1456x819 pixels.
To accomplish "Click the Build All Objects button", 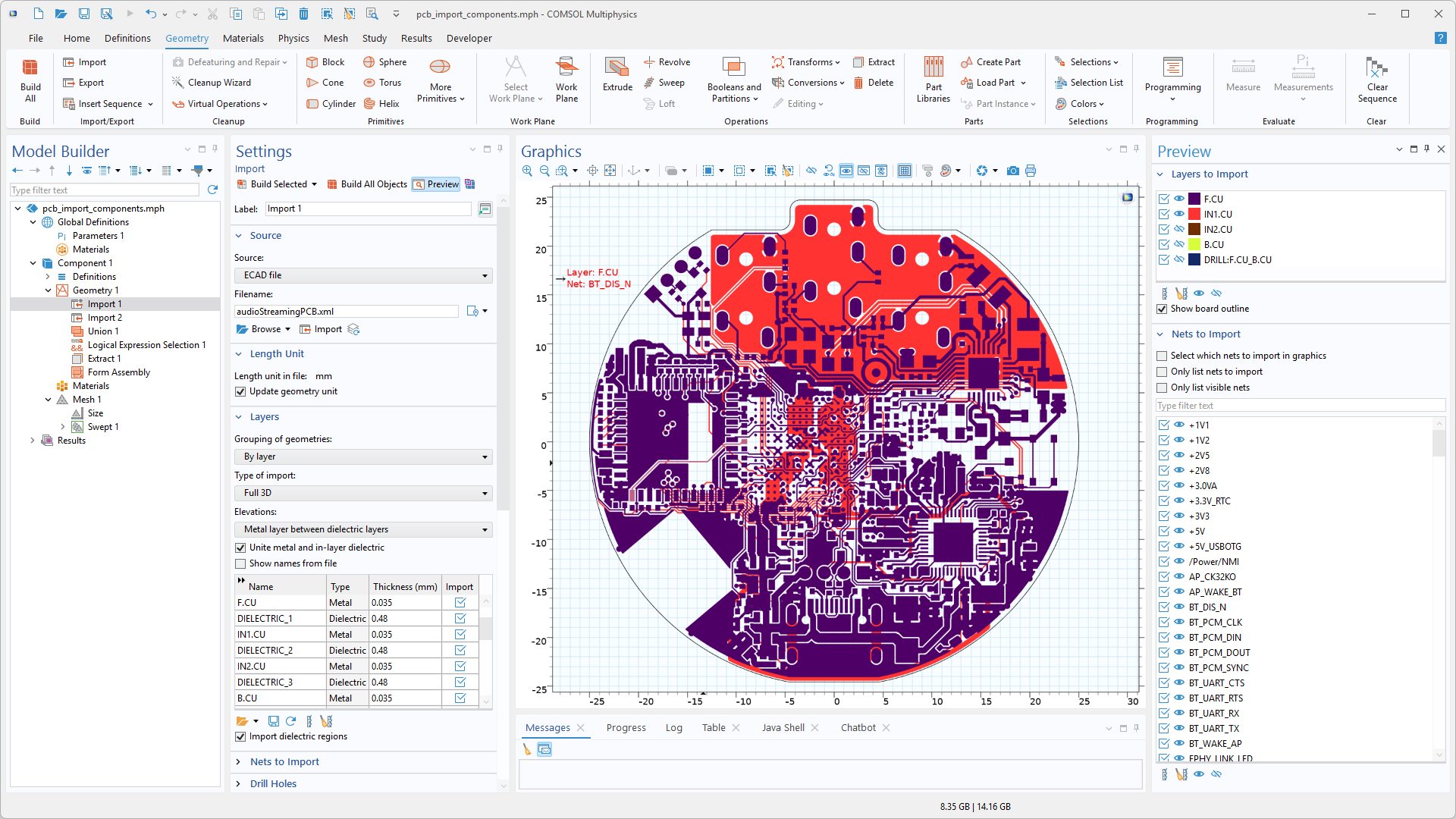I will [367, 184].
